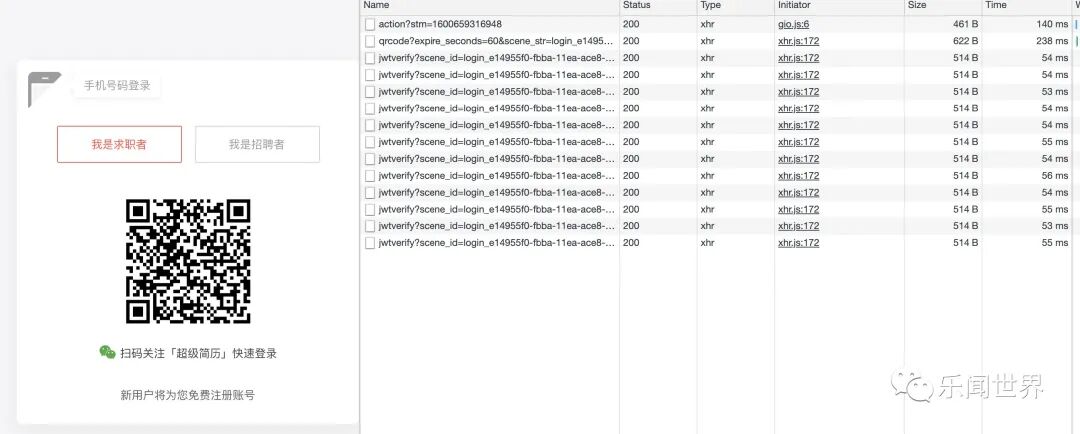Screen dimensions: 1080x434
Task: Click the 手机号码登录 tooltip label
Action: tap(117, 86)
